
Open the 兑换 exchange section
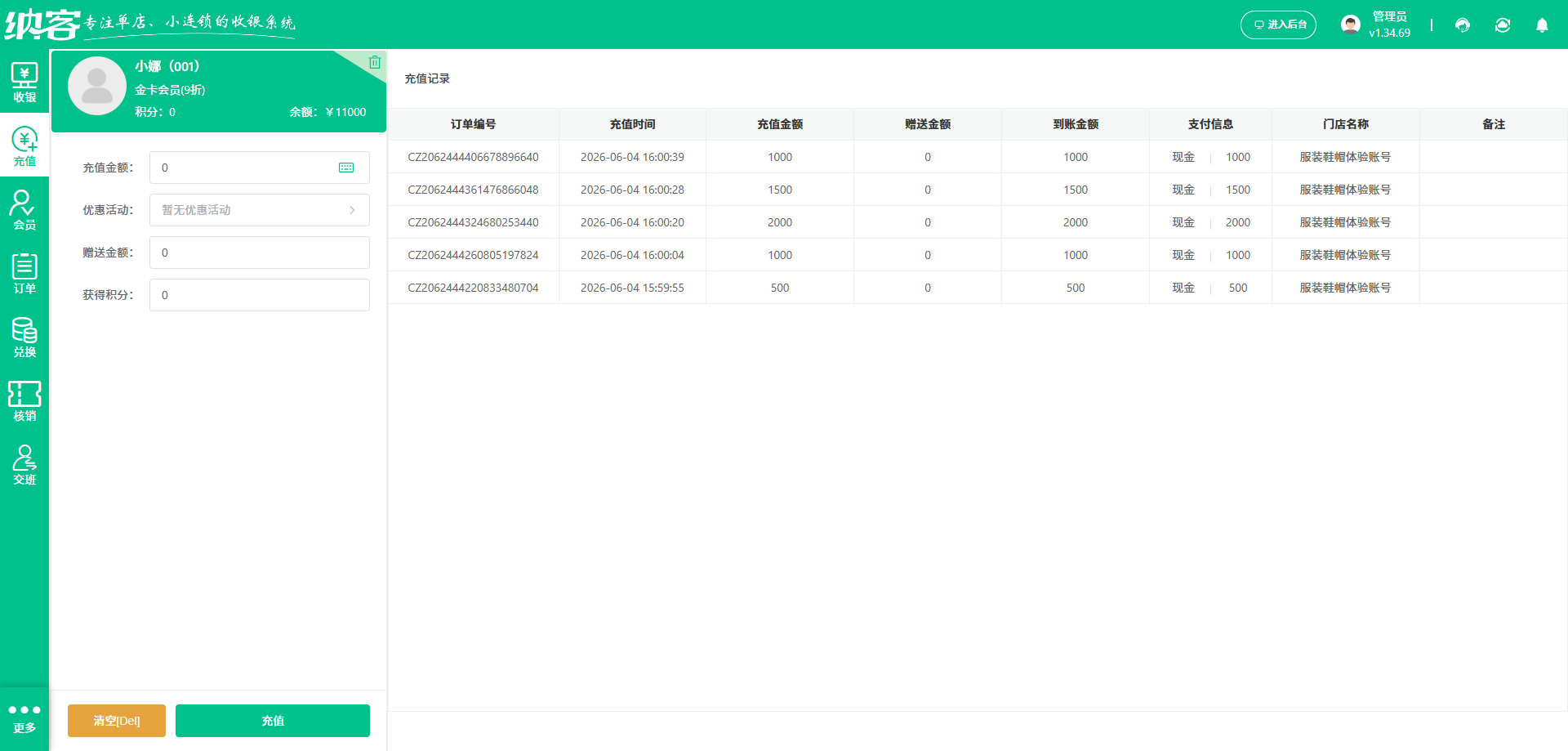(24, 338)
